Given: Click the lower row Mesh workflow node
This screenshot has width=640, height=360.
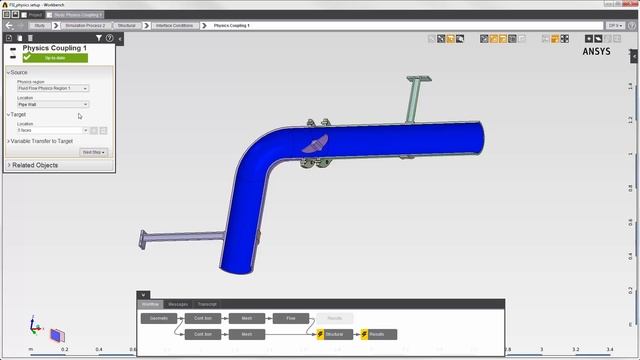Looking at the screenshot, I should [x=247, y=334].
